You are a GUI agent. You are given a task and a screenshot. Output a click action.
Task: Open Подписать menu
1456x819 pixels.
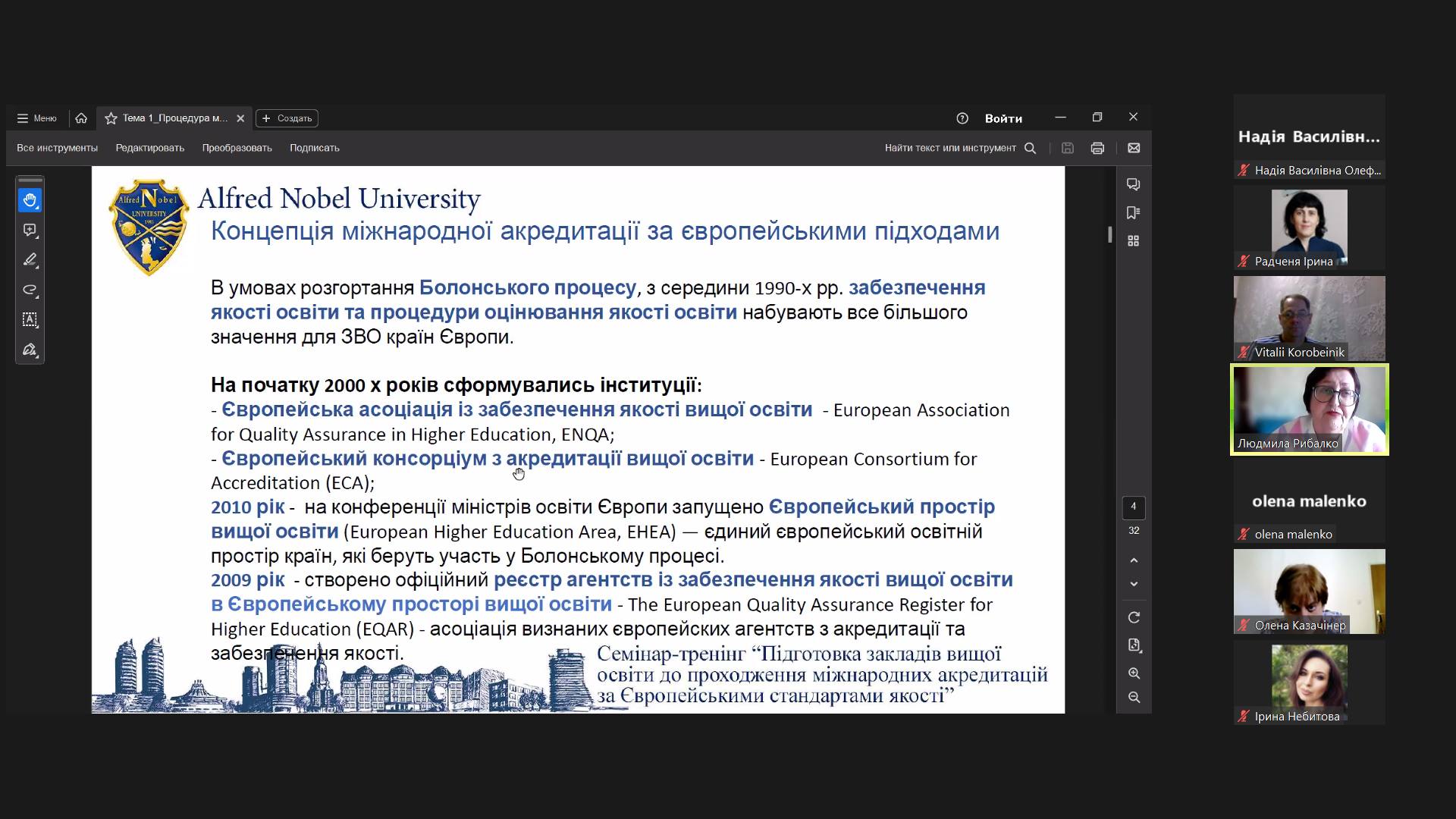pos(315,148)
